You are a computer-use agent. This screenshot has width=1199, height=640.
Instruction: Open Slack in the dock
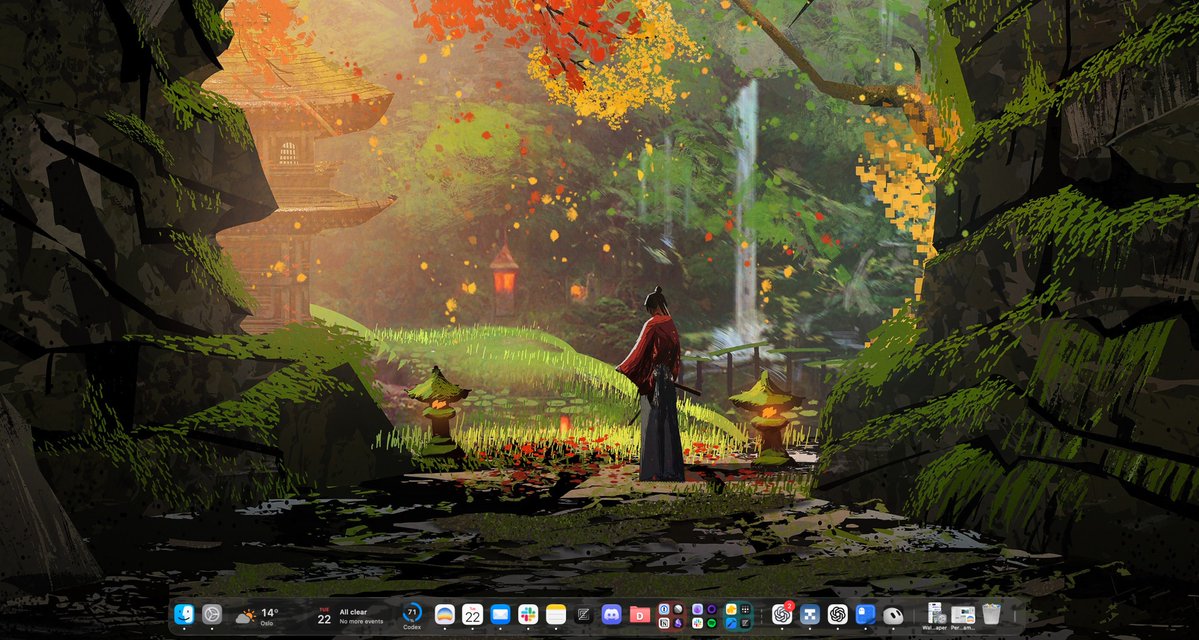(x=528, y=614)
